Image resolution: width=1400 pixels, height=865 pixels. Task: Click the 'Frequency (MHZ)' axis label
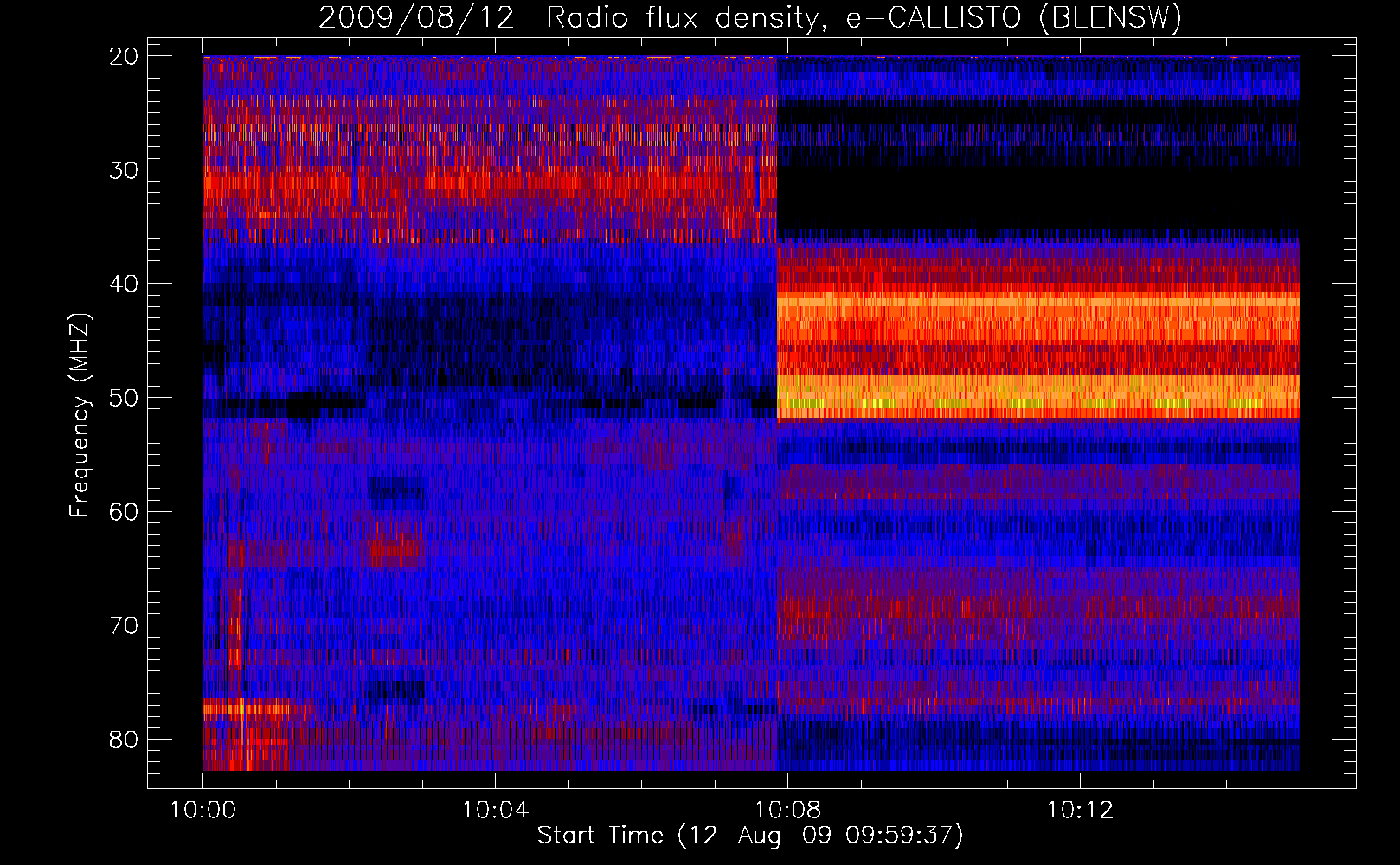[80, 415]
